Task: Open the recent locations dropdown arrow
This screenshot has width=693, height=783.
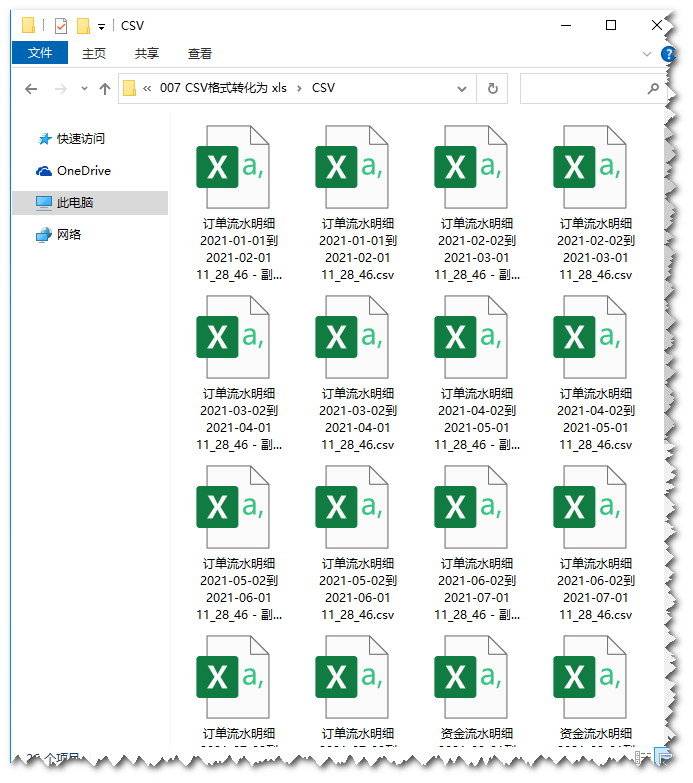Action: (84, 89)
